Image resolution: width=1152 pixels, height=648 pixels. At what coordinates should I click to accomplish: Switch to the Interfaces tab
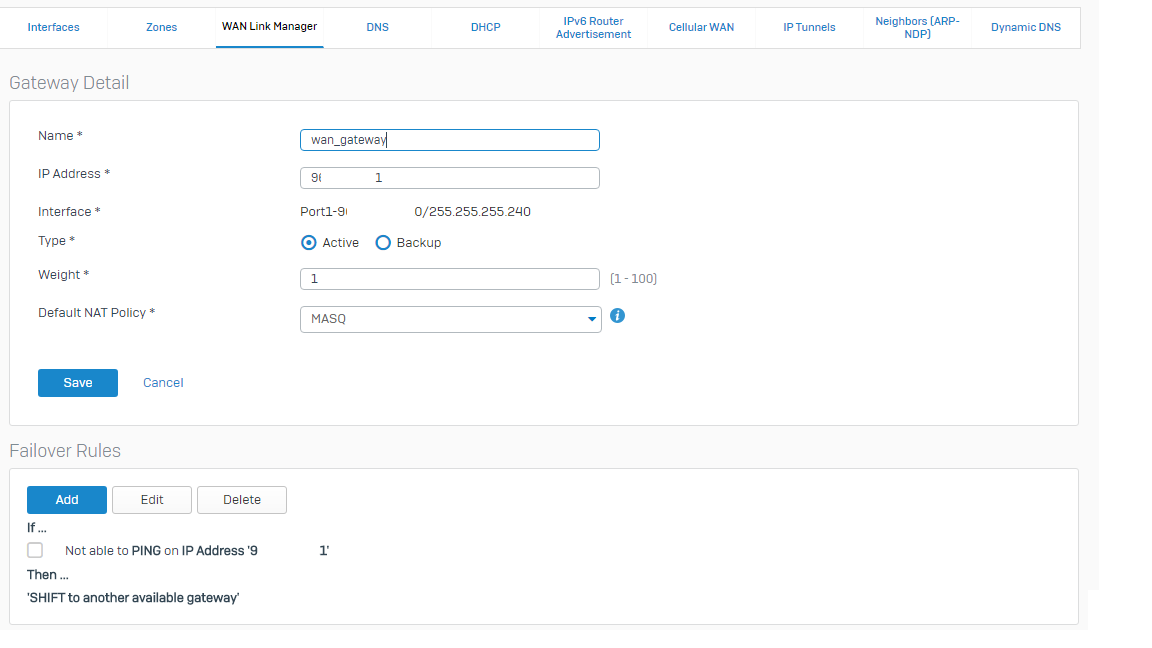[x=54, y=27]
